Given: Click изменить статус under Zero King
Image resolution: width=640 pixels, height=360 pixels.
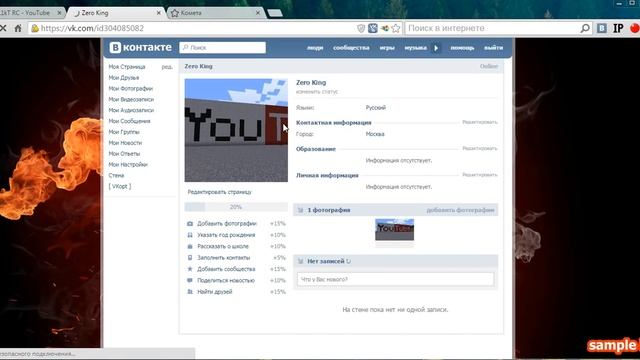Looking at the screenshot, I should (317, 92).
